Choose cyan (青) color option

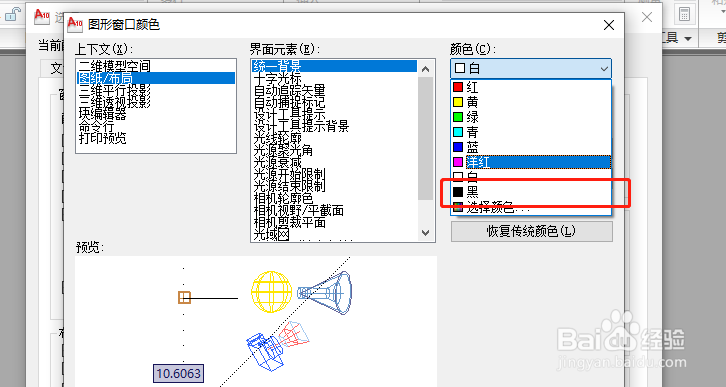pyautogui.click(x=531, y=132)
